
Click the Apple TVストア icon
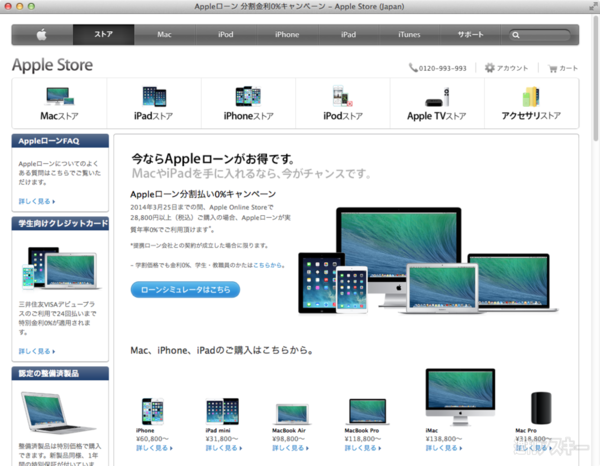(x=437, y=97)
